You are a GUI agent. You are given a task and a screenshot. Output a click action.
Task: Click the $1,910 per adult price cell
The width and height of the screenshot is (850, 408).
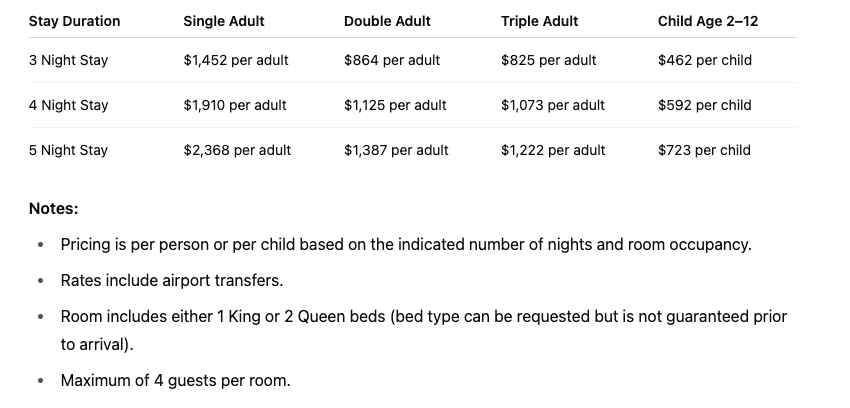[235, 105]
